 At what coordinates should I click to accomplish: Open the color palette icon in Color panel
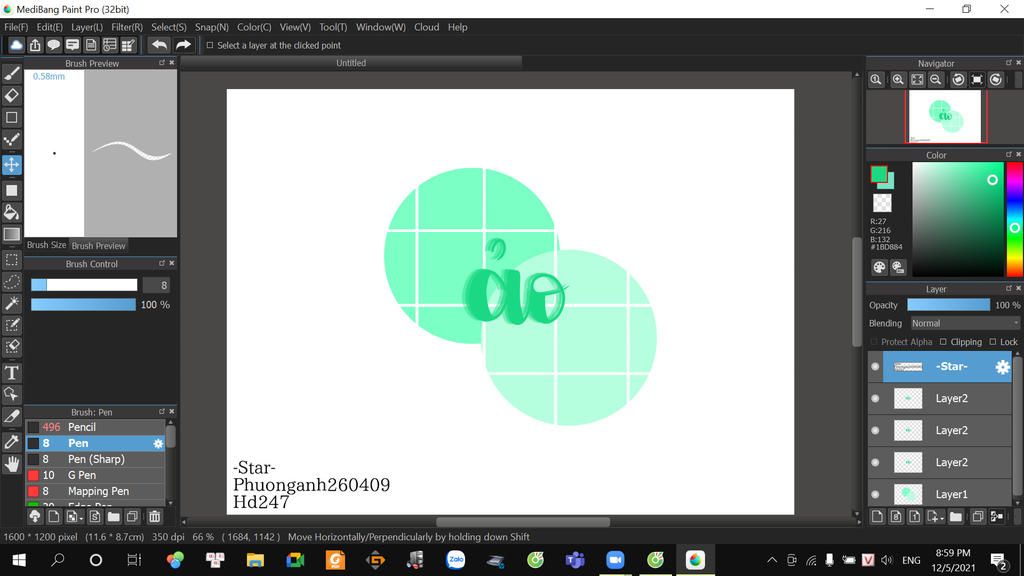879,267
